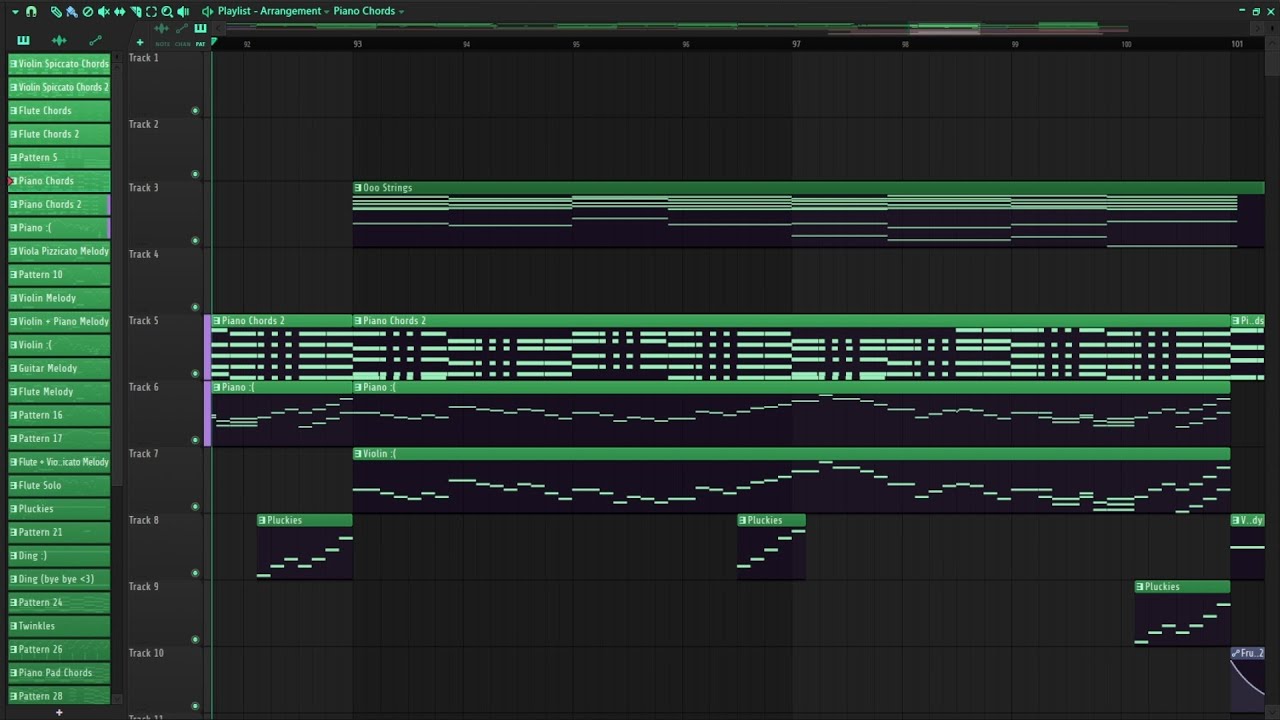
Task: Mute Track 7 with its green dot
Action: point(195,507)
